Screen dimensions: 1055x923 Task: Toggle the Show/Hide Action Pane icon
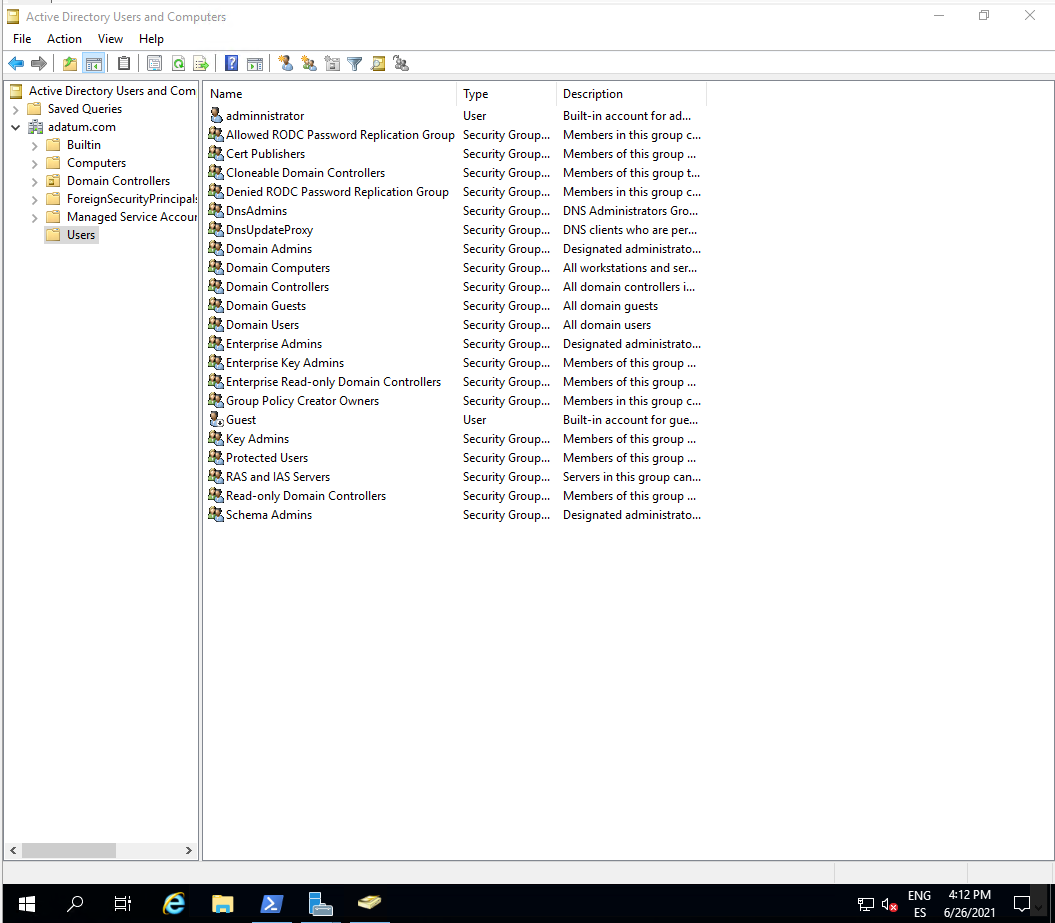(x=255, y=64)
